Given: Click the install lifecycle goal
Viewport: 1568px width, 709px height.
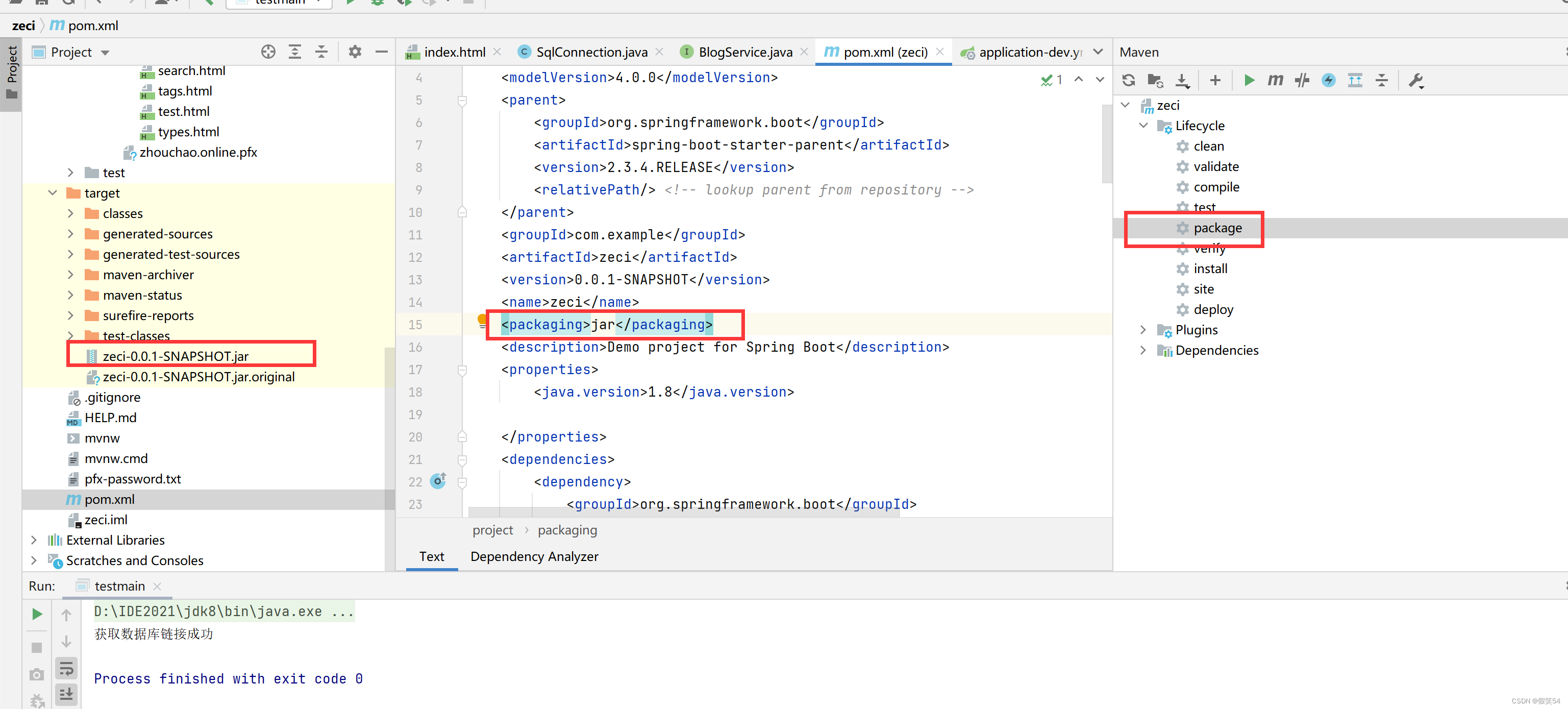Looking at the screenshot, I should pyautogui.click(x=1210, y=268).
